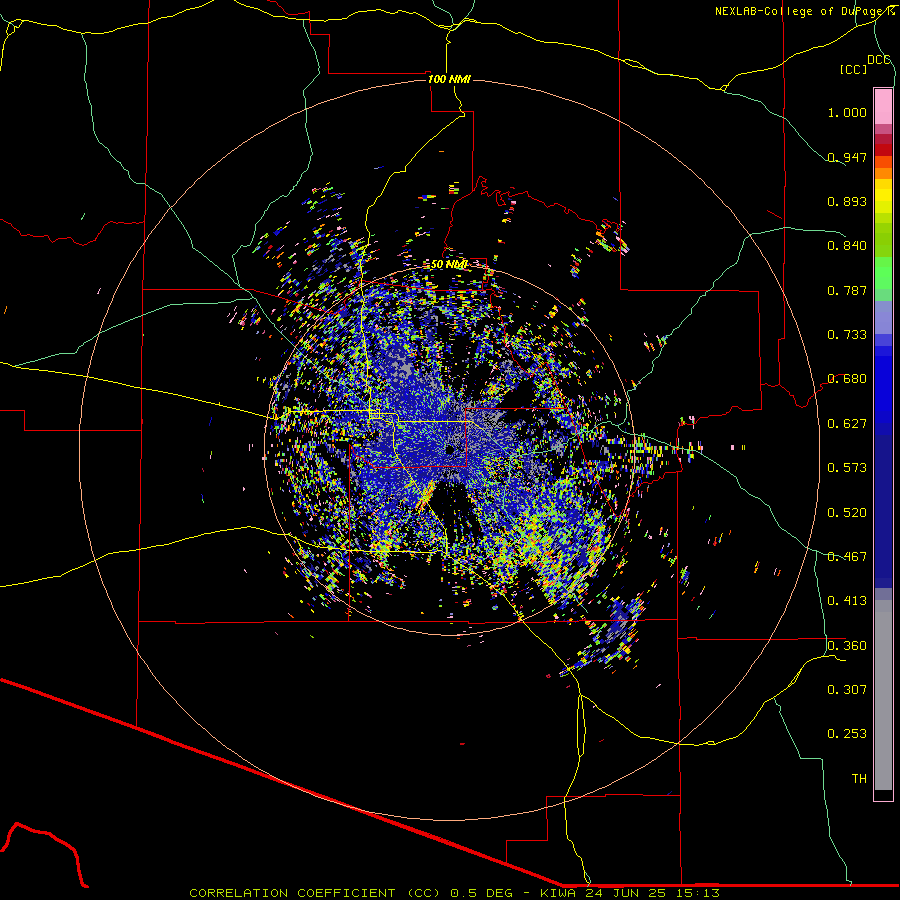This screenshot has width=900, height=900.
Task: Click the 0.413 color scale value
Action: 847,601
